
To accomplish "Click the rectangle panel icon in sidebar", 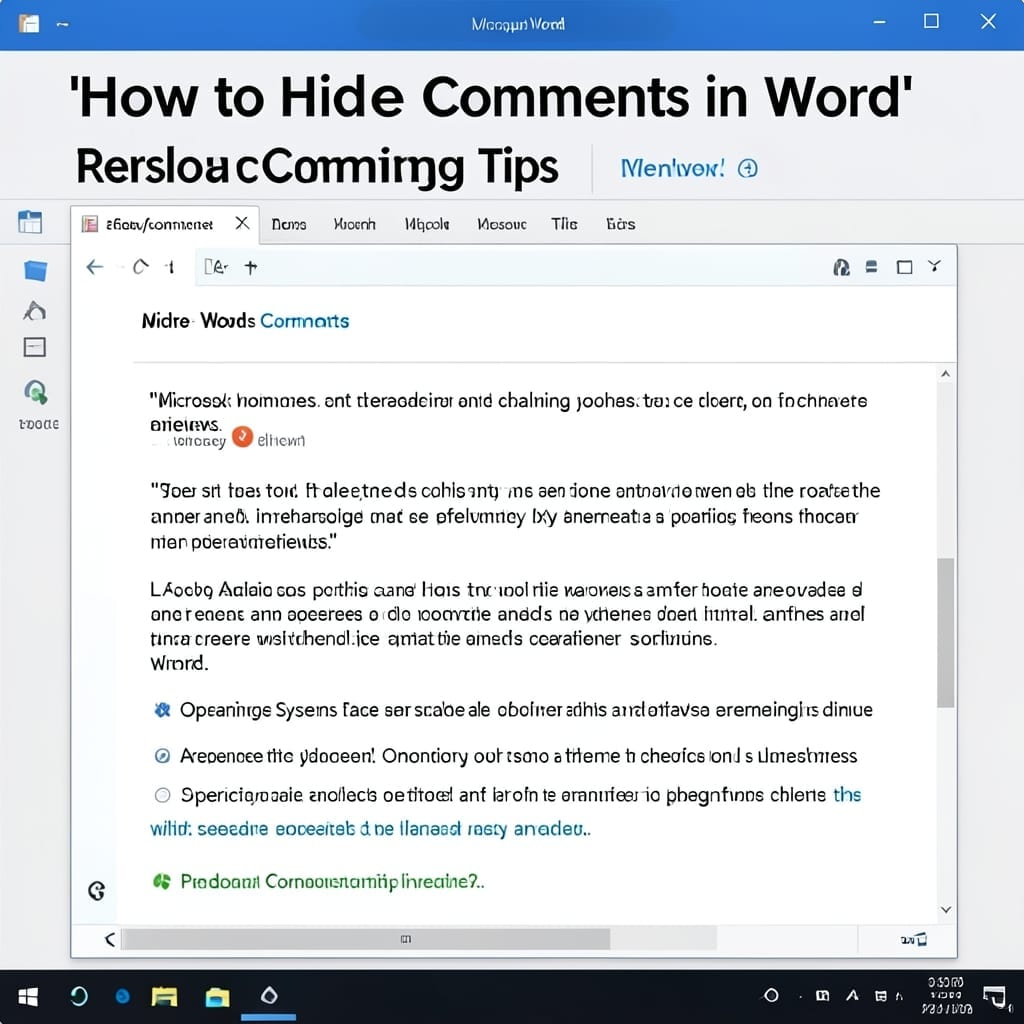I will pyautogui.click(x=35, y=347).
